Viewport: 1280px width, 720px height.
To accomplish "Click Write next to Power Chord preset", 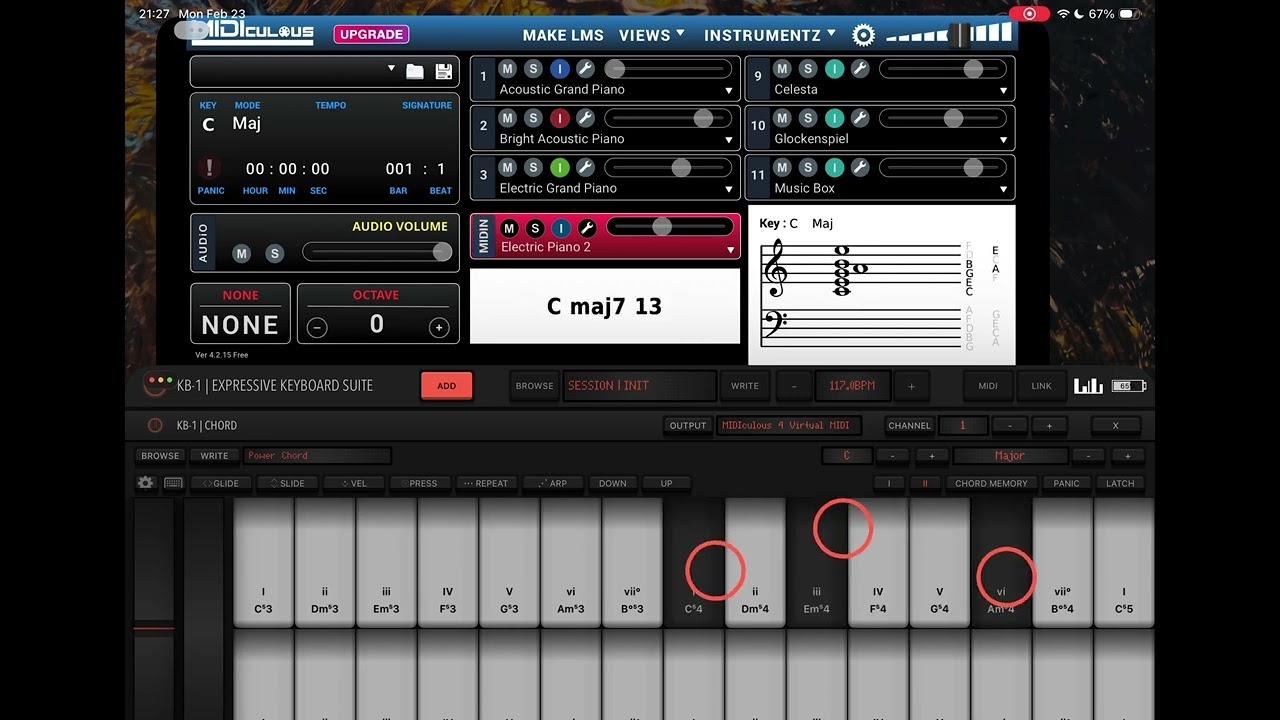I will tap(214, 455).
